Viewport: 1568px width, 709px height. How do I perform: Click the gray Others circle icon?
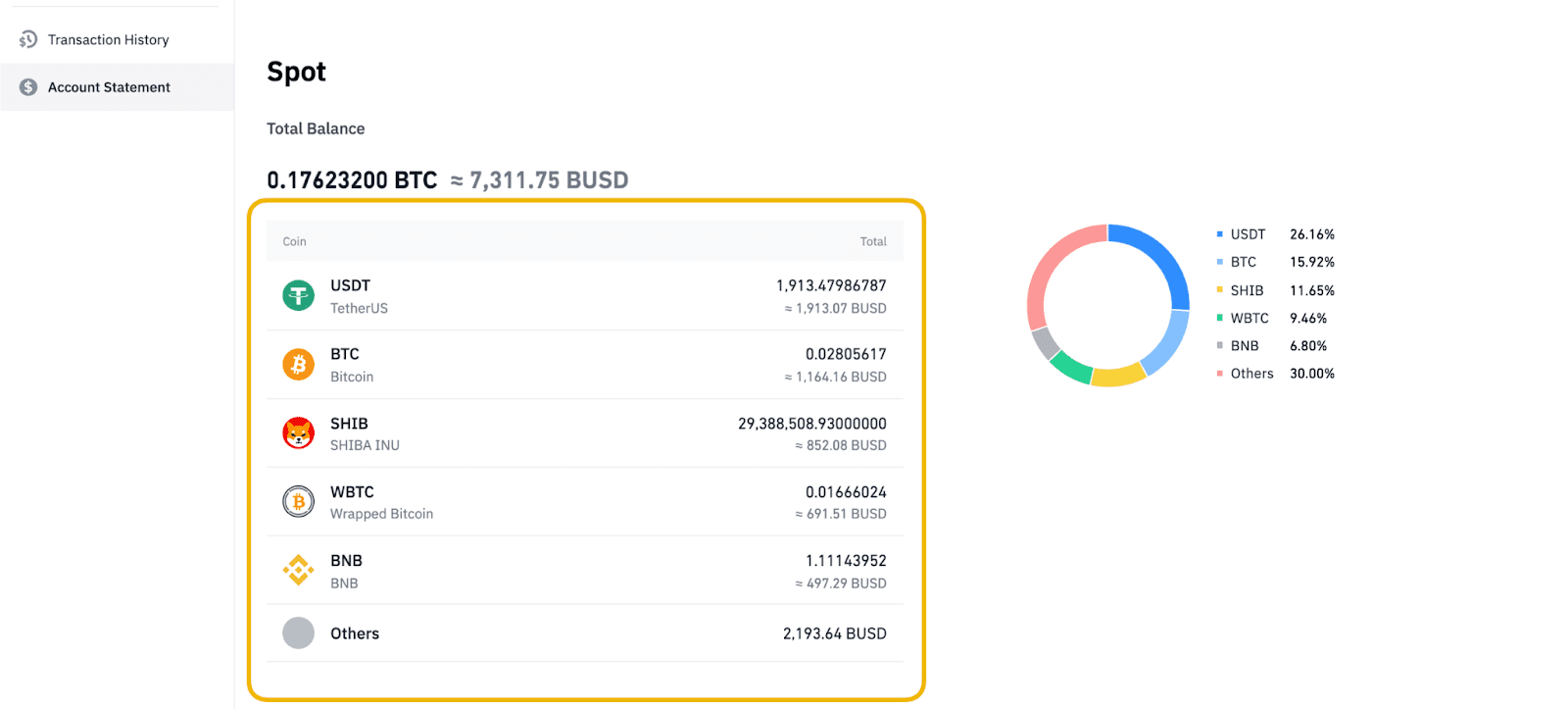(x=298, y=633)
